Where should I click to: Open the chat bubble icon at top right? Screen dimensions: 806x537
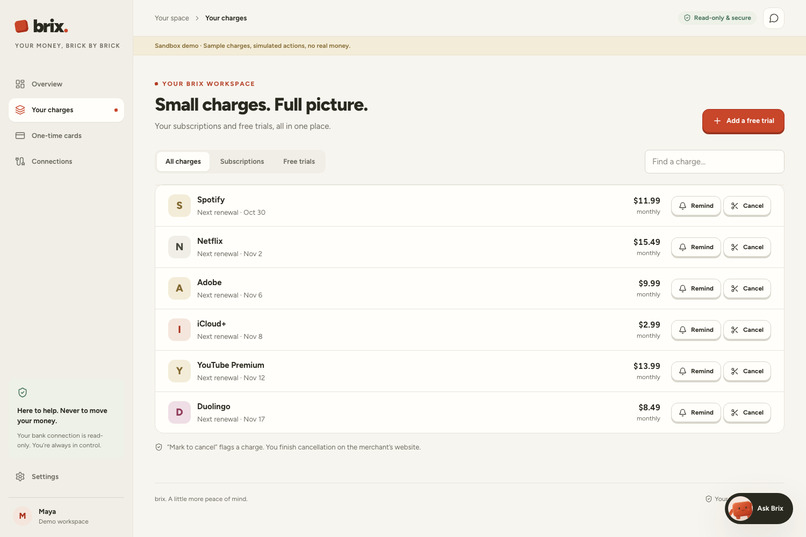(x=774, y=18)
